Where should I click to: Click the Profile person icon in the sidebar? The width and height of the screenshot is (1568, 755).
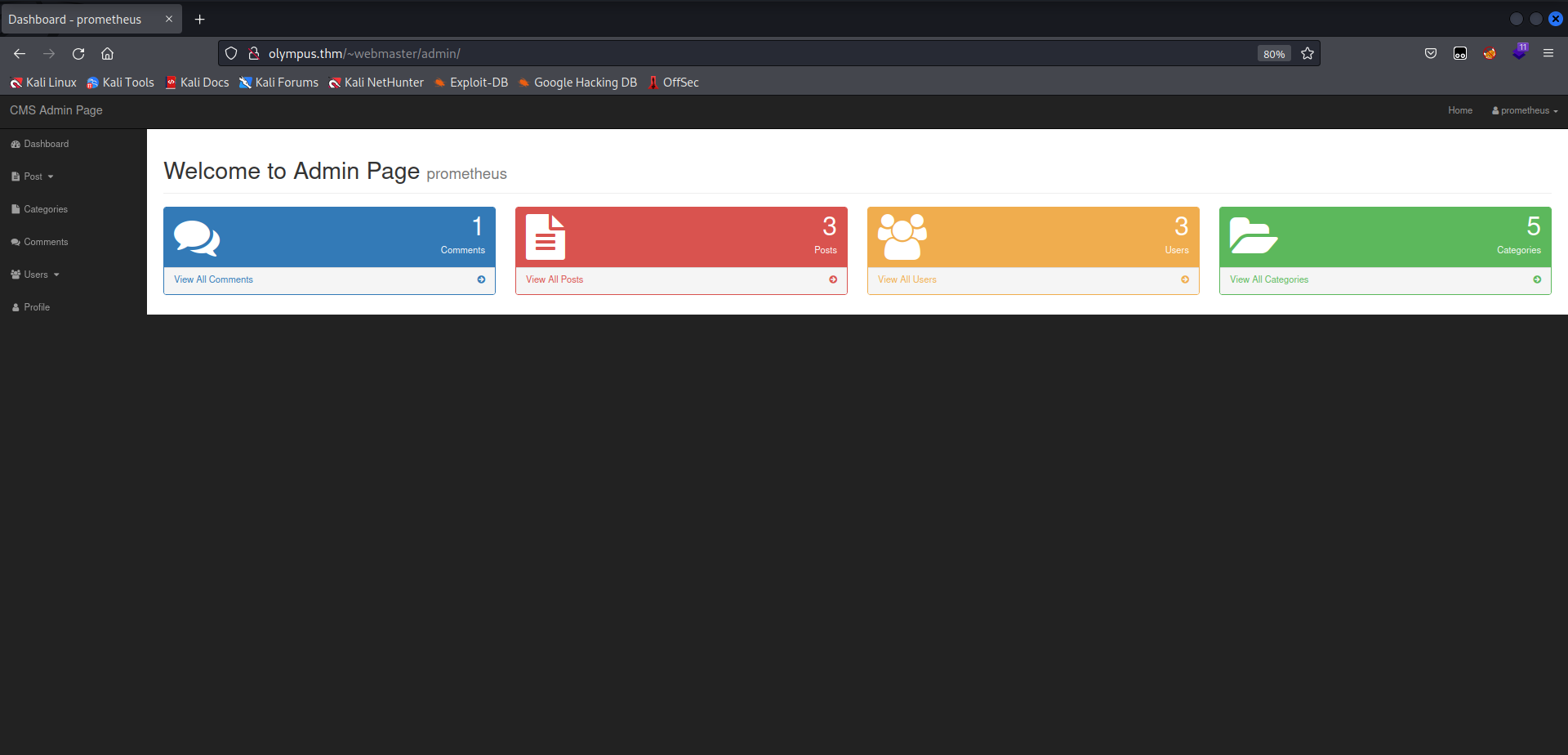(x=15, y=306)
